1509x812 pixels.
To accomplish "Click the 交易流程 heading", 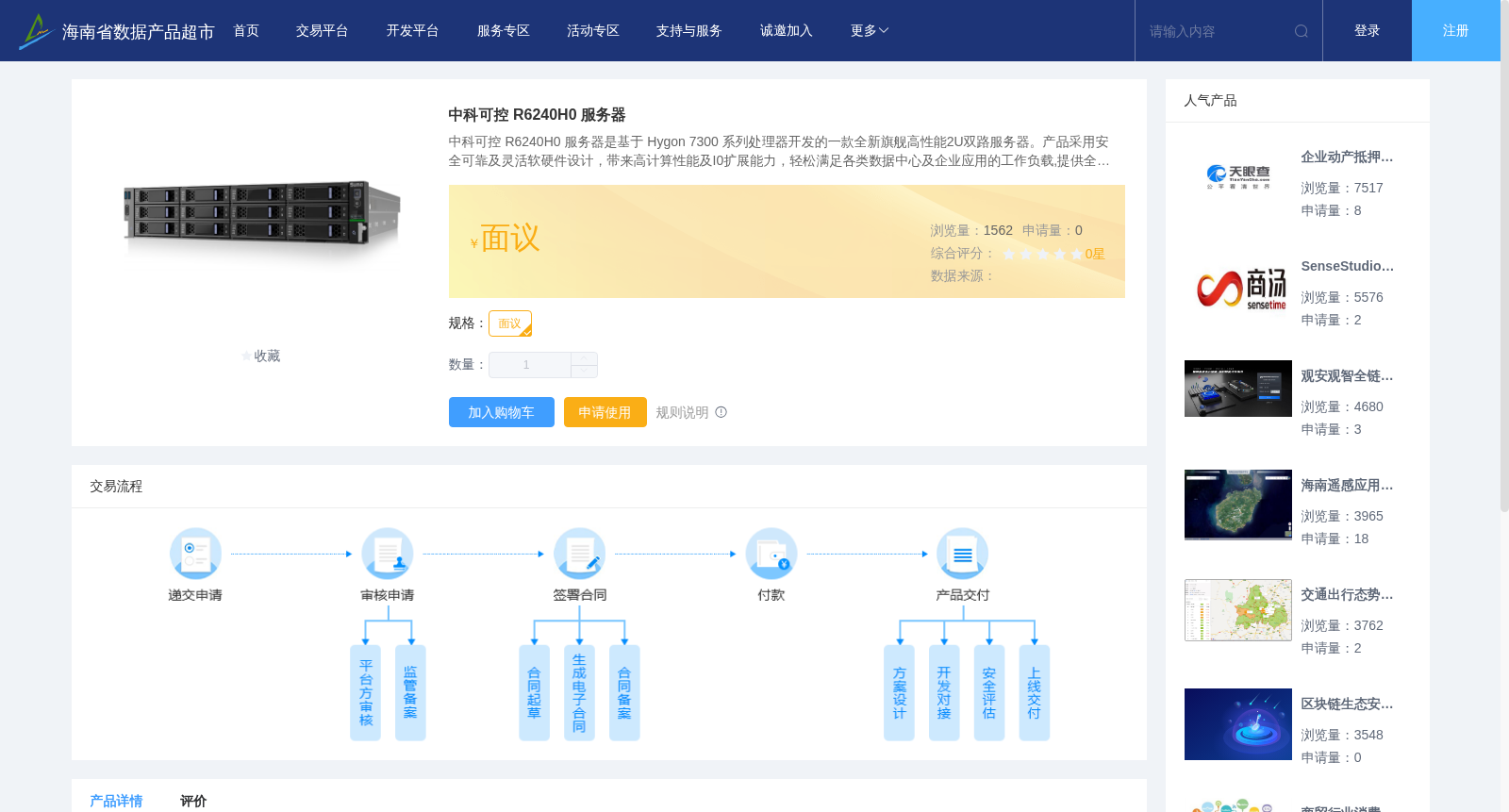I will point(116,487).
